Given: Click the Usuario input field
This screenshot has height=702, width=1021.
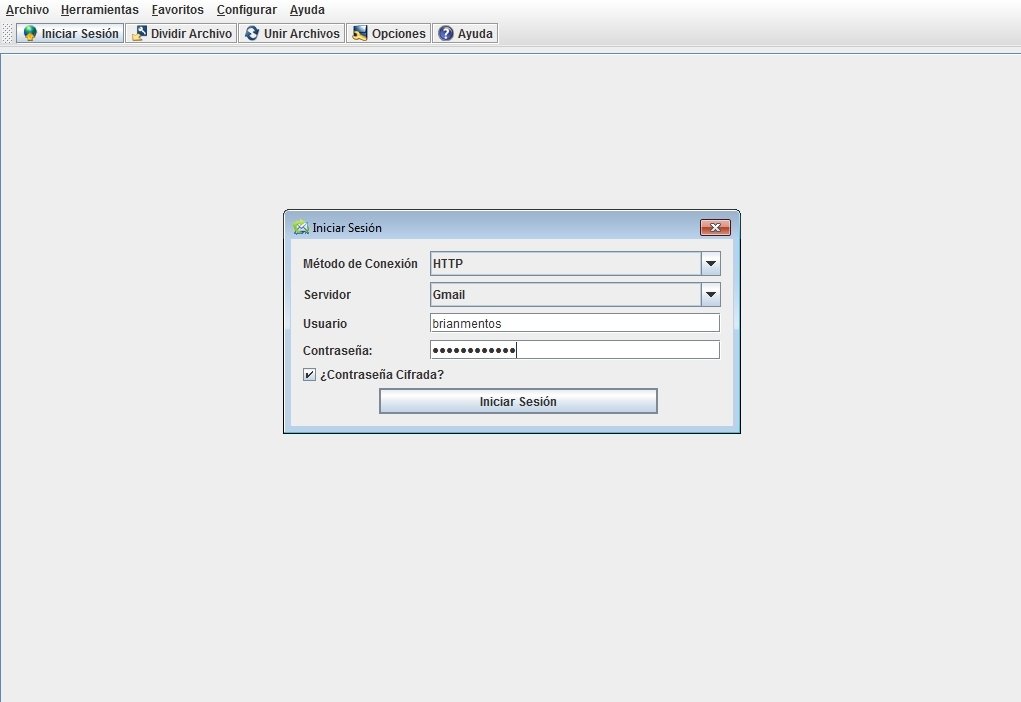Looking at the screenshot, I should pyautogui.click(x=575, y=323).
